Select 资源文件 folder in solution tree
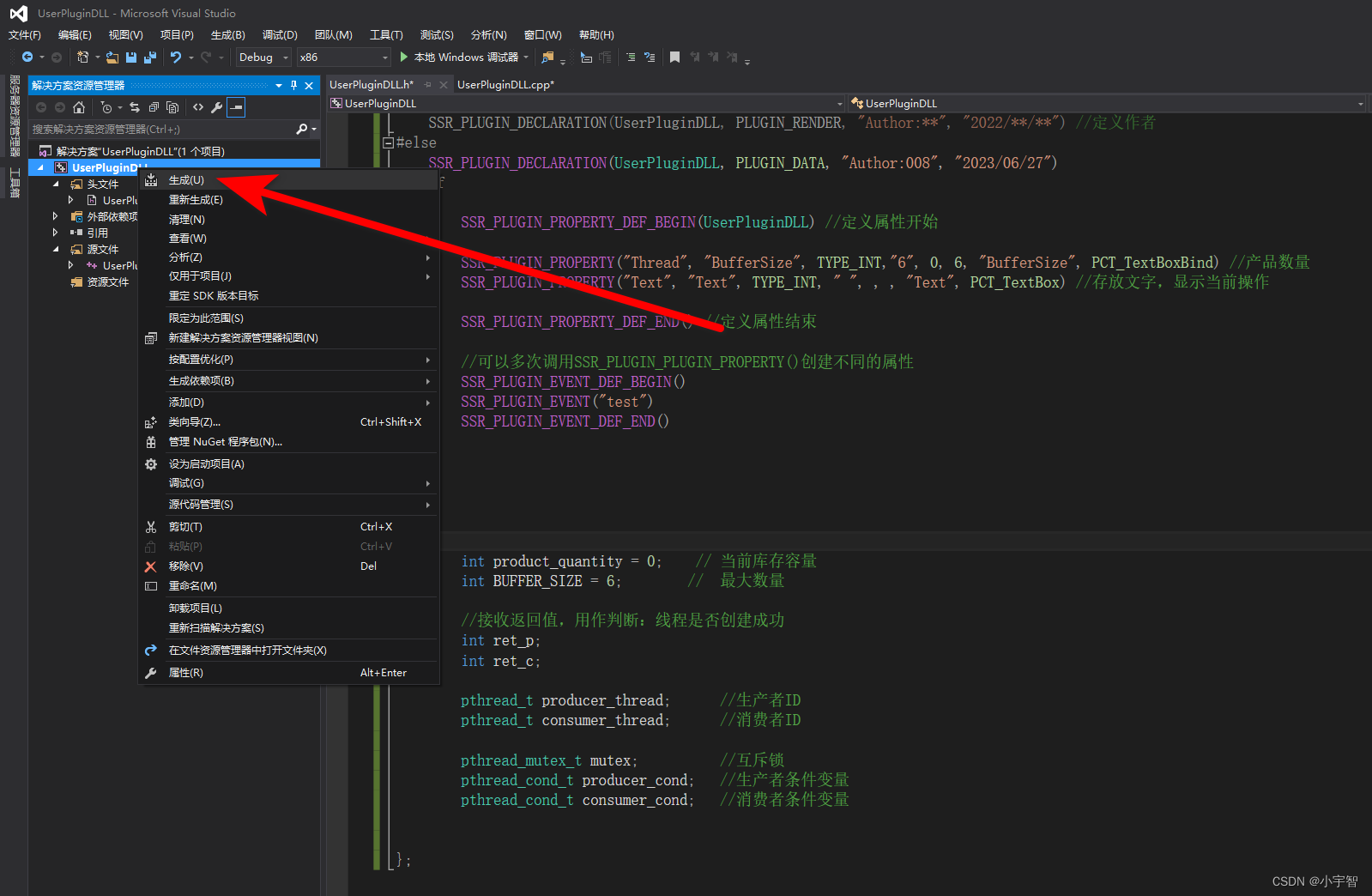Image resolution: width=1372 pixels, height=896 pixels. [107, 282]
